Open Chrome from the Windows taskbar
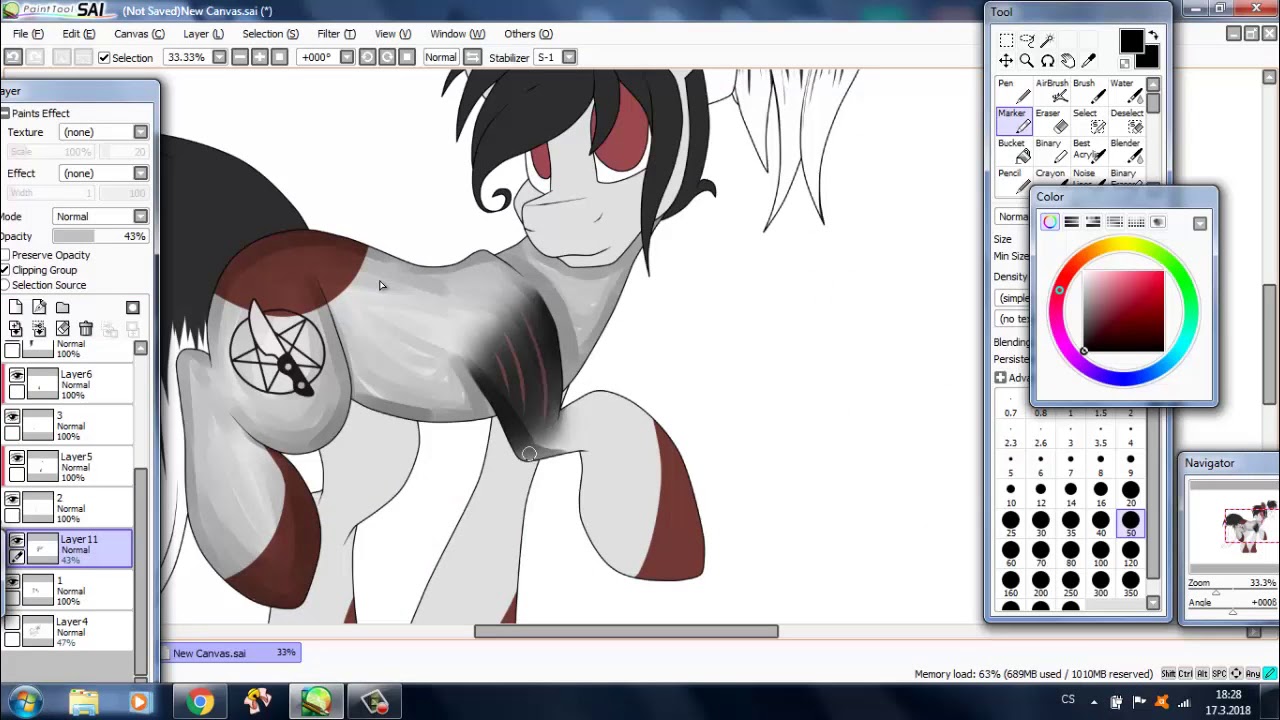Screen dimensions: 1280x720 pyautogui.click(x=200, y=702)
